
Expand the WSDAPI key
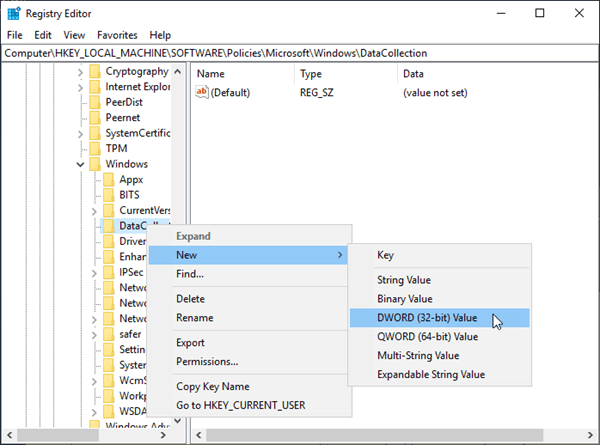click(94, 412)
